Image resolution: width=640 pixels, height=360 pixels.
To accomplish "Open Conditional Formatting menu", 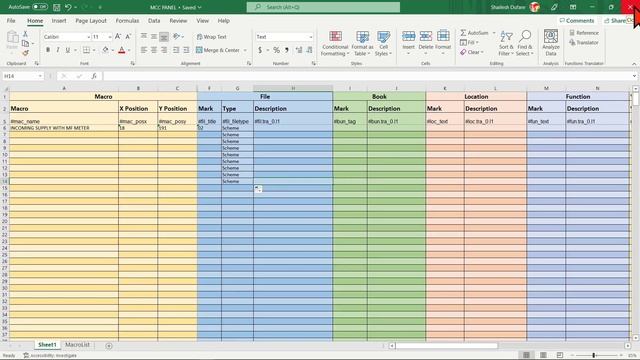I will pos(335,43).
